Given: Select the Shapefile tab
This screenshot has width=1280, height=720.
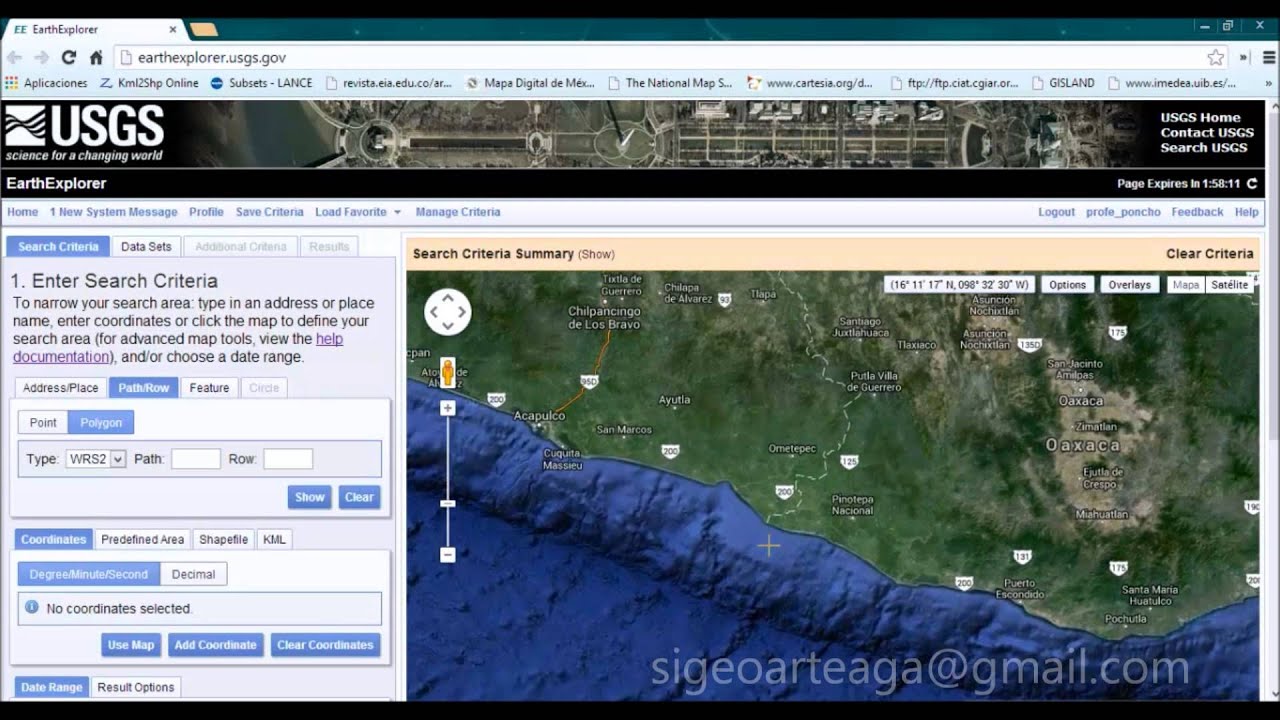Looking at the screenshot, I should tap(223, 539).
